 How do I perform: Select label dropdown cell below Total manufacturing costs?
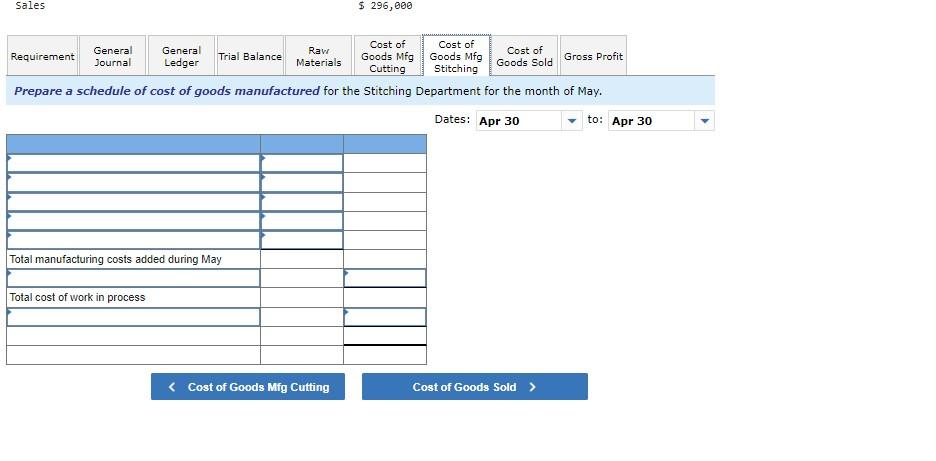(x=134, y=278)
